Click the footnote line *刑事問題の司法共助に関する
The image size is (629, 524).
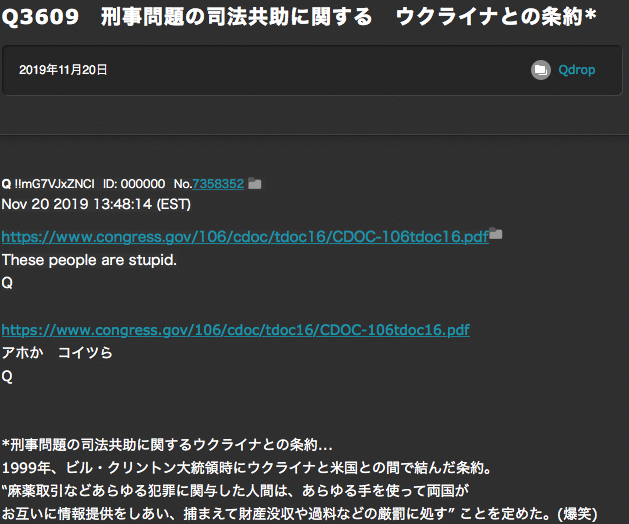[x=167, y=445]
